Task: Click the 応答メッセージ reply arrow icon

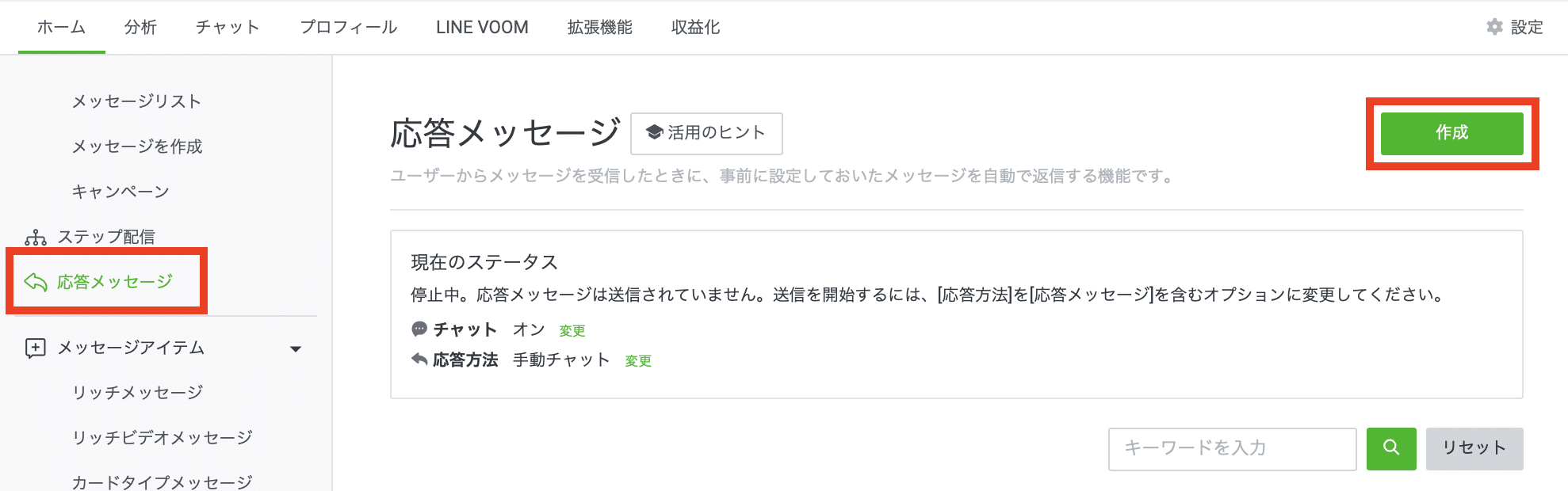Action: point(36,282)
